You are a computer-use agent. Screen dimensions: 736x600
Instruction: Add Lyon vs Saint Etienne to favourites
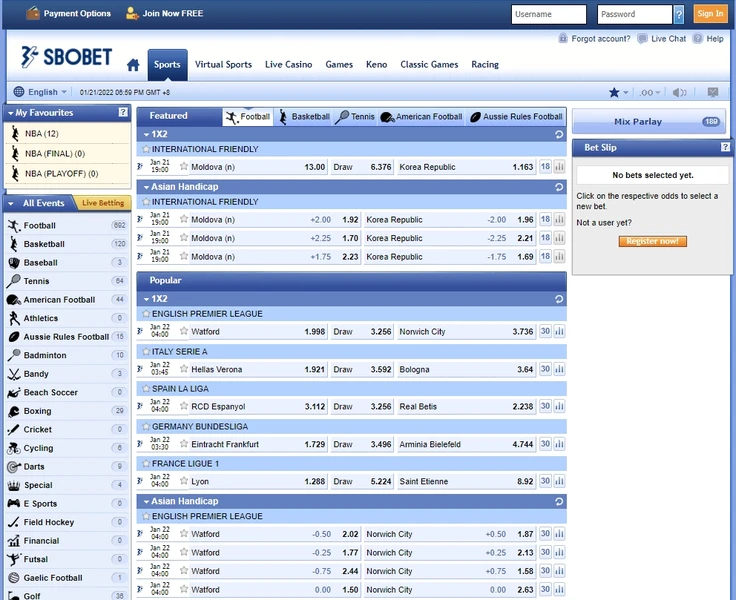coord(184,481)
